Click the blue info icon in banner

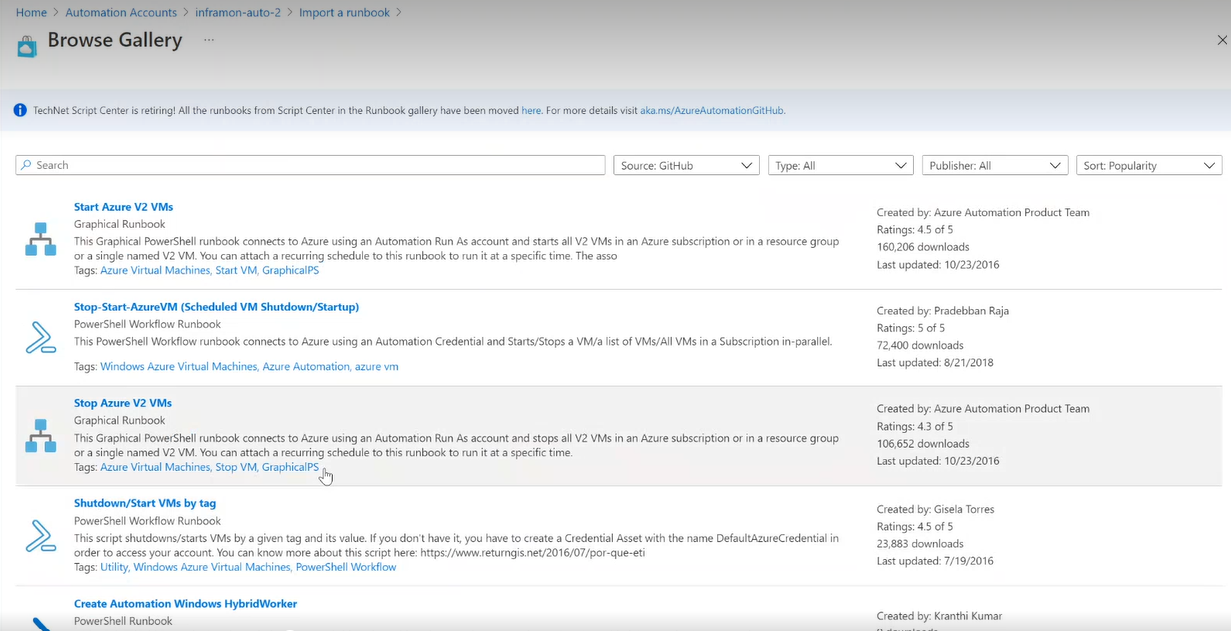point(20,110)
